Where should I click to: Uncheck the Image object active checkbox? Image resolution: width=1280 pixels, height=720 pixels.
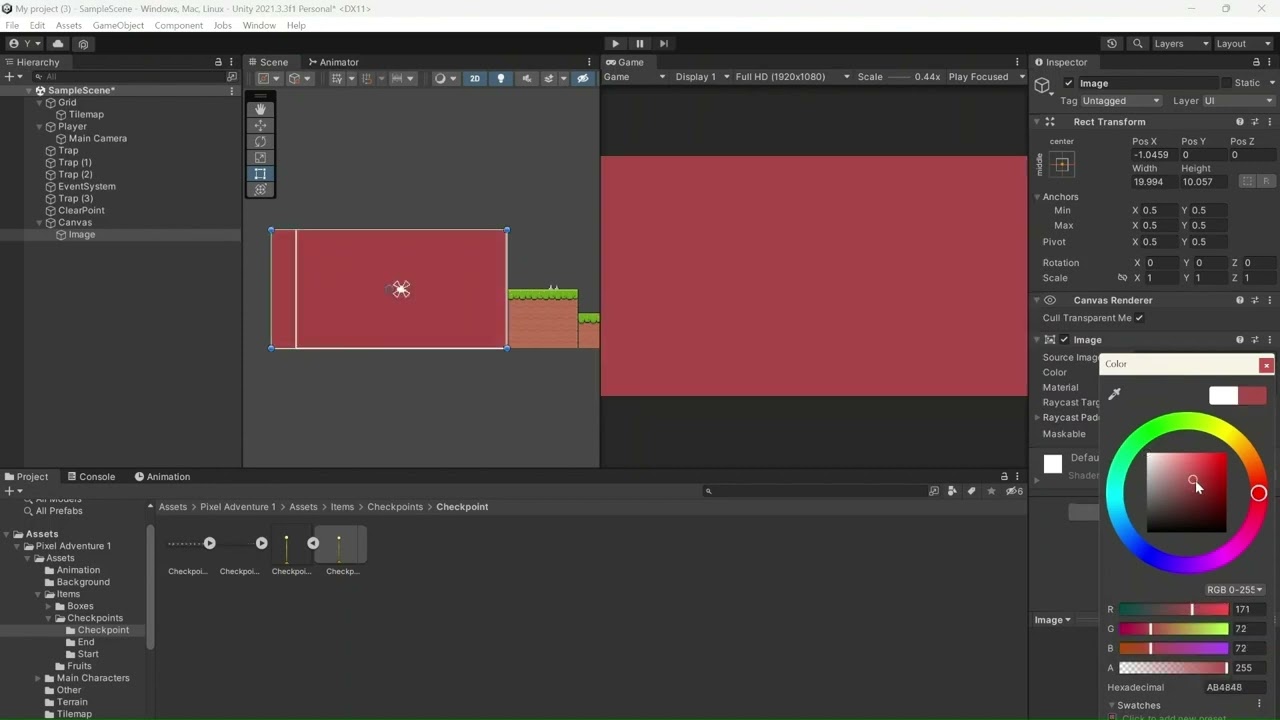click(1068, 83)
